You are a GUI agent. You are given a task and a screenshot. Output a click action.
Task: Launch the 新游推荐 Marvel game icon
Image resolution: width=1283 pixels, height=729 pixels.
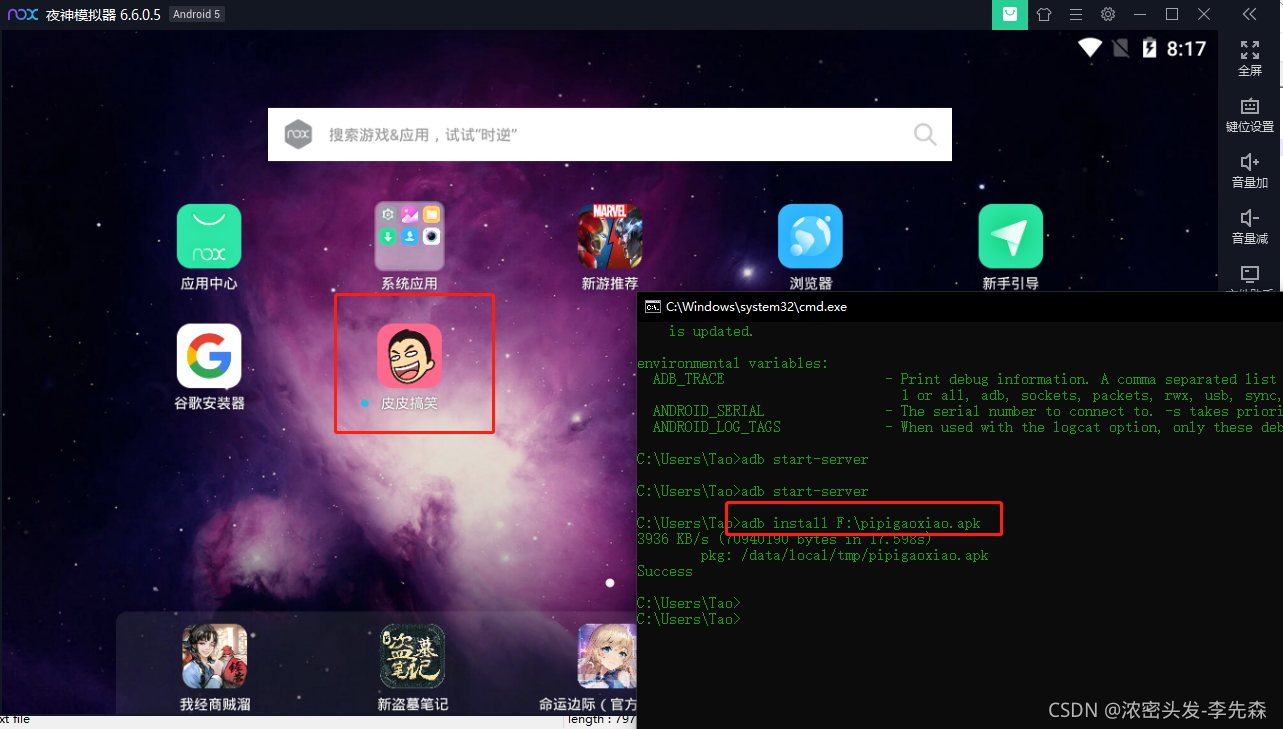pos(610,236)
